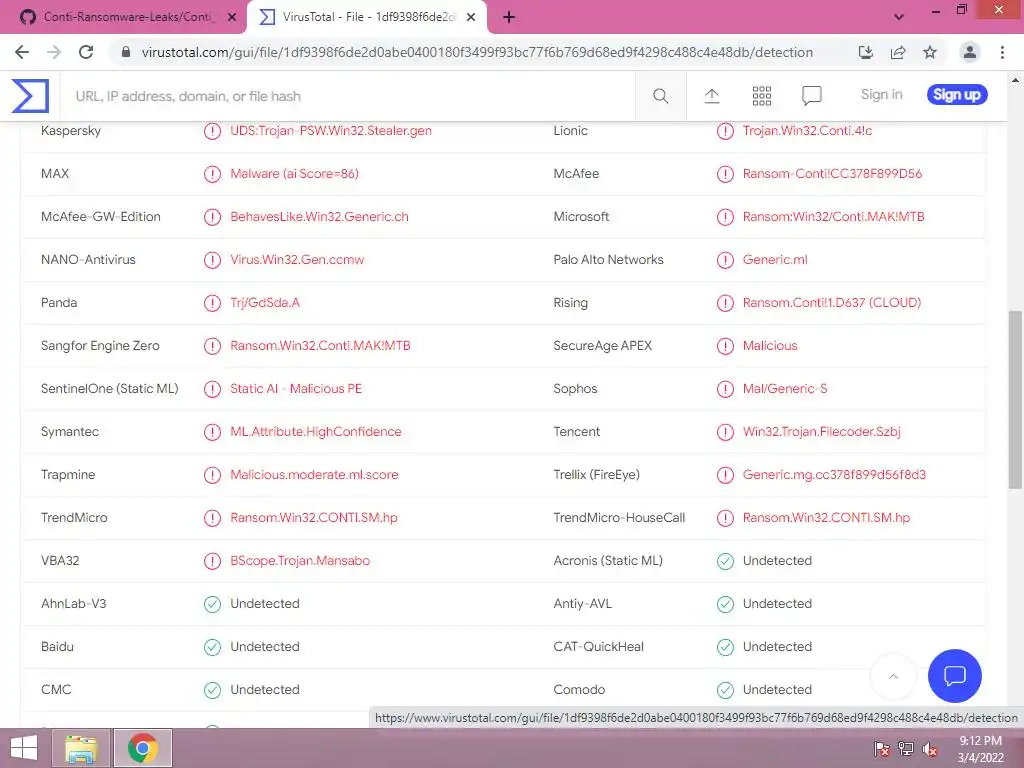Viewport: 1024px width, 768px height.
Task: Click the install app icon in address bar
Action: coord(866,52)
